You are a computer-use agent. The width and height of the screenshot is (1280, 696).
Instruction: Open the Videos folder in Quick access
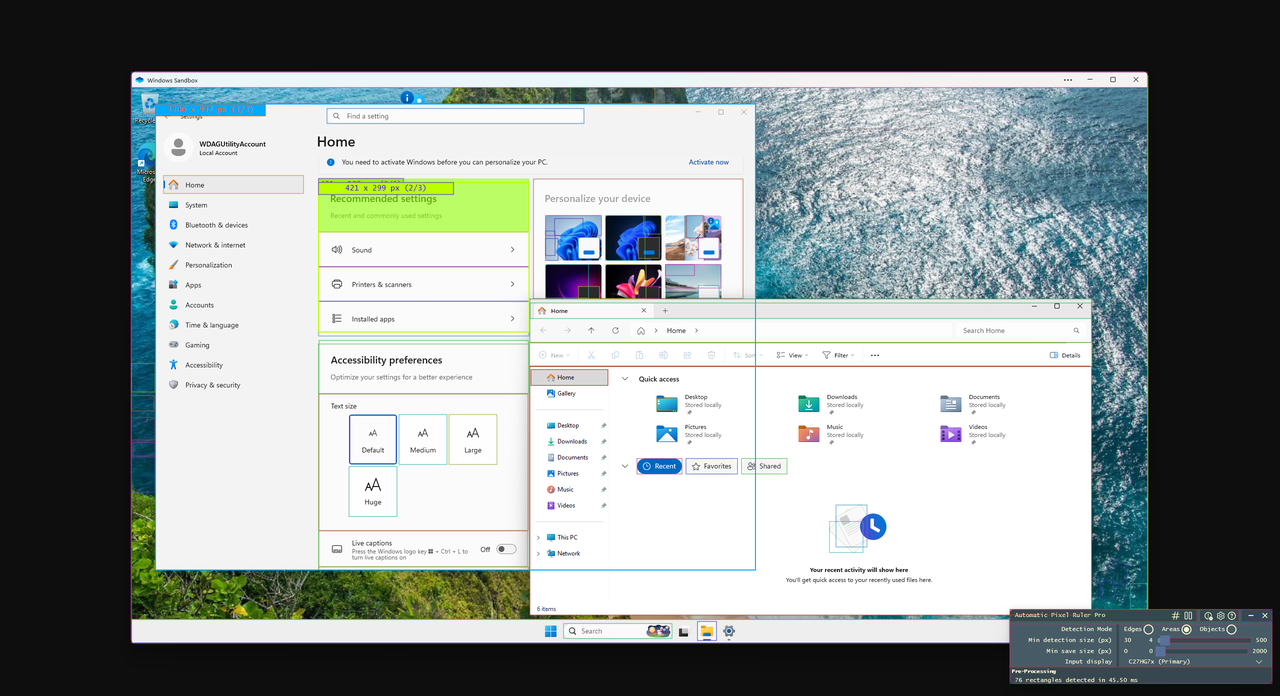(974, 434)
